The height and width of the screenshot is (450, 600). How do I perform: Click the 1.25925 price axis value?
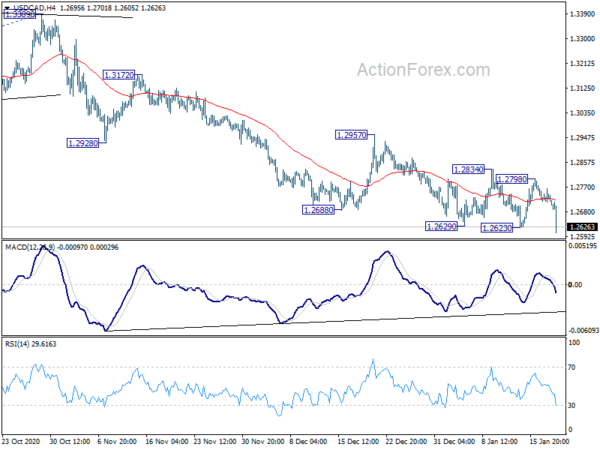pos(582,237)
